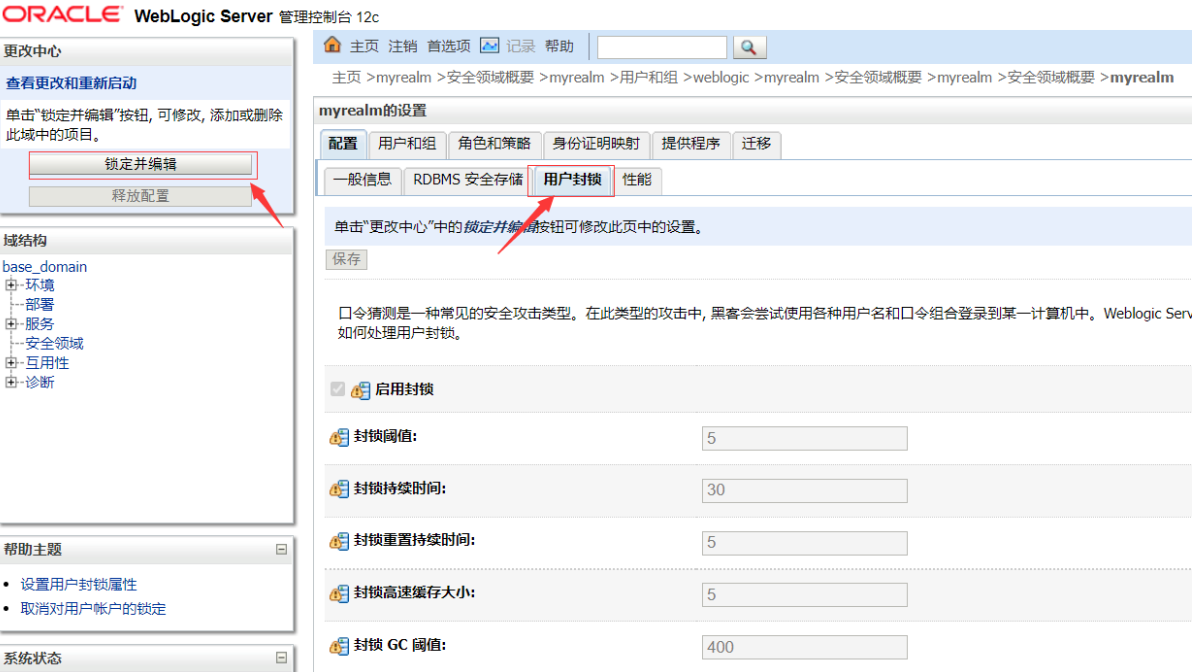Viewport: 1200px width, 672px height.
Task: Open the 性能 sub-tab
Action: pyautogui.click(x=636, y=180)
